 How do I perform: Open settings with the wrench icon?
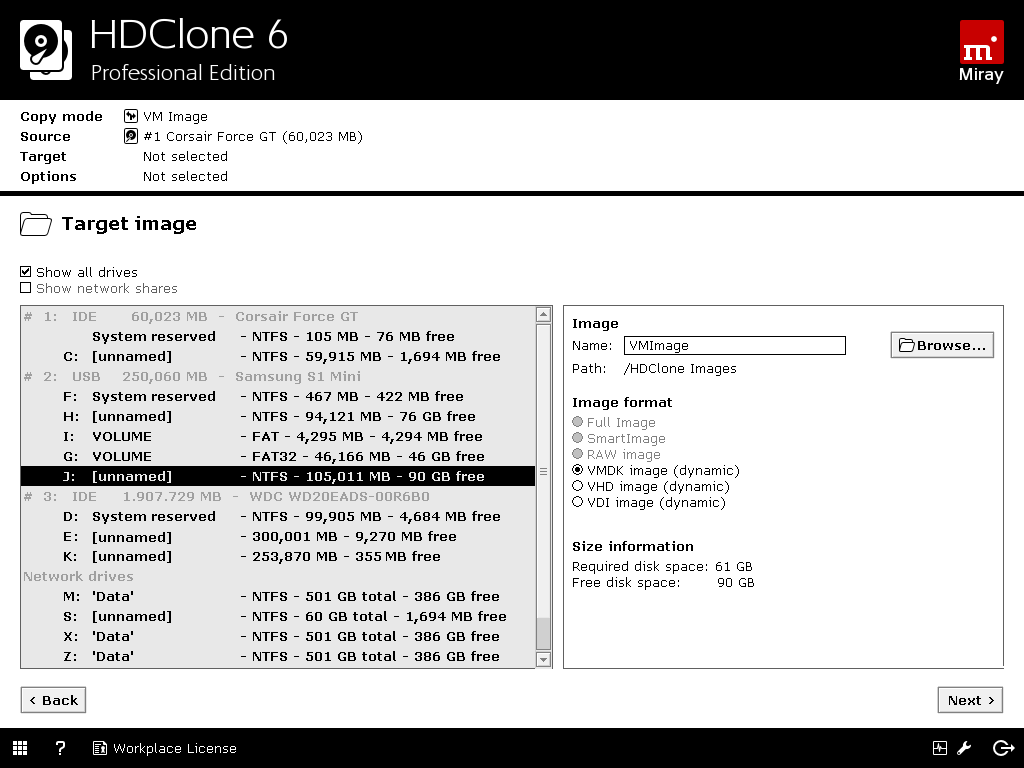pyautogui.click(x=965, y=748)
